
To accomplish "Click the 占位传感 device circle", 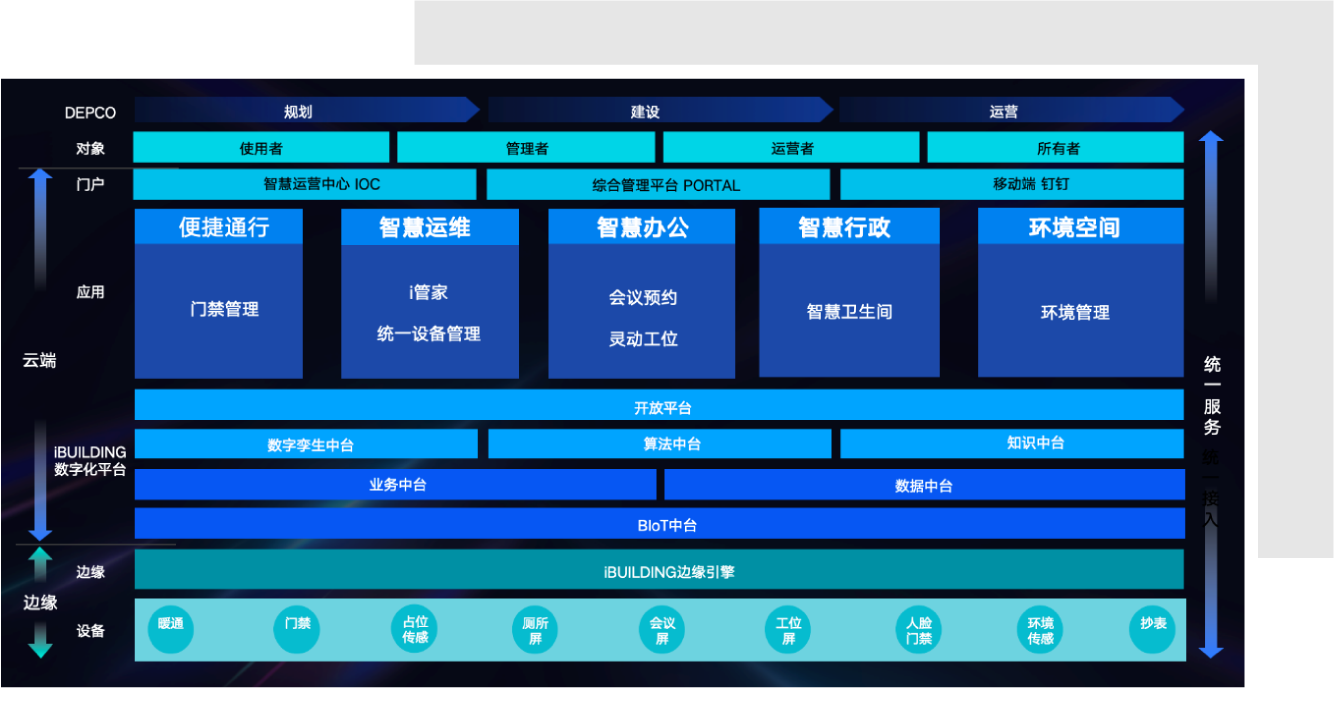I will point(415,629).
